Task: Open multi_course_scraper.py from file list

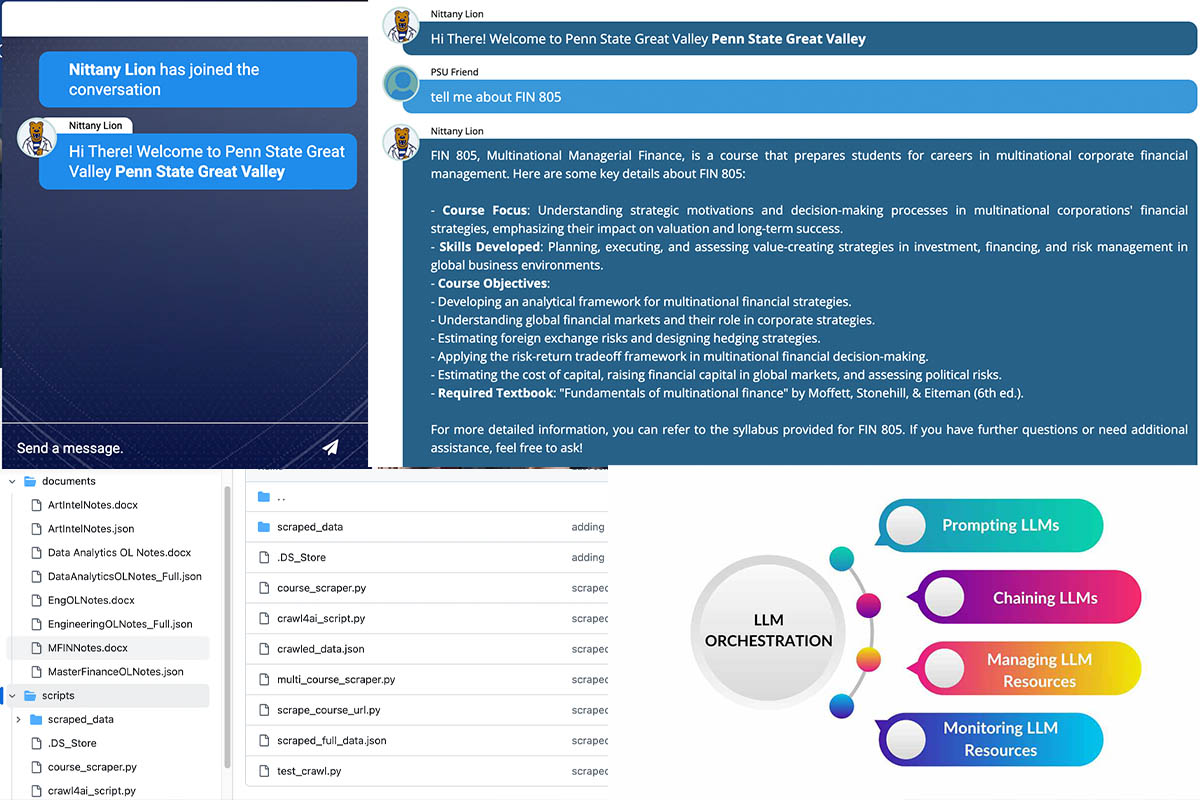Action: [336, 680]
